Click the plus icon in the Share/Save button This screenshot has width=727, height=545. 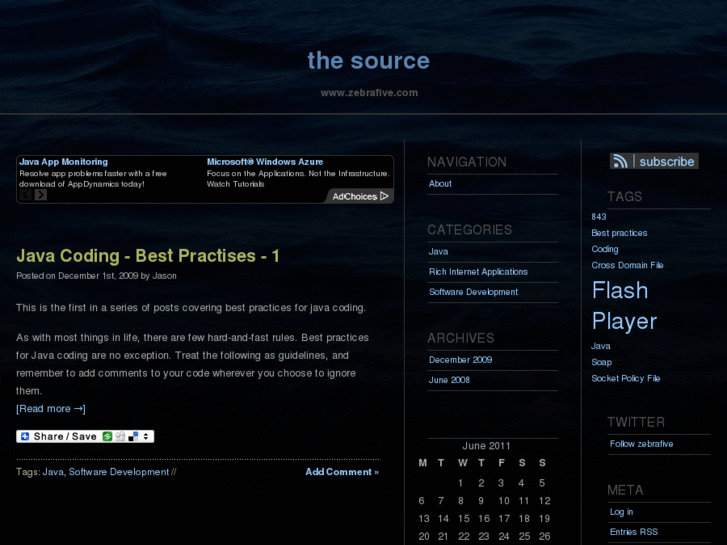pos(25,436)
